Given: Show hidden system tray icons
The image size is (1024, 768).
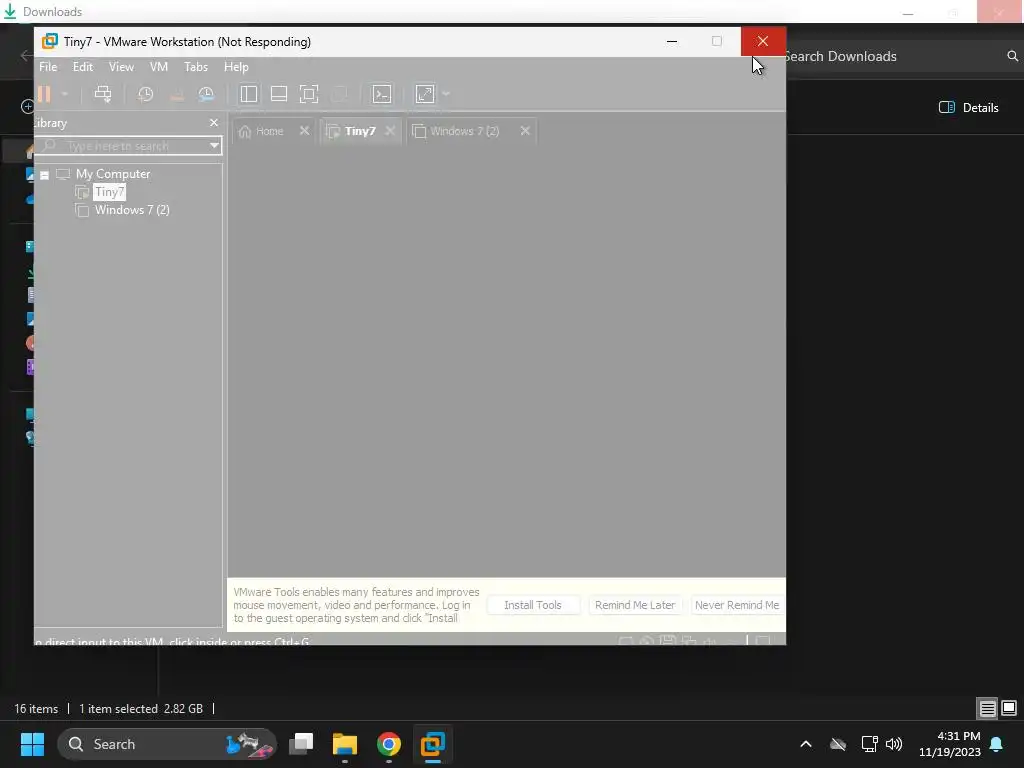Looking at the screenshot, I should pos(806,744).
